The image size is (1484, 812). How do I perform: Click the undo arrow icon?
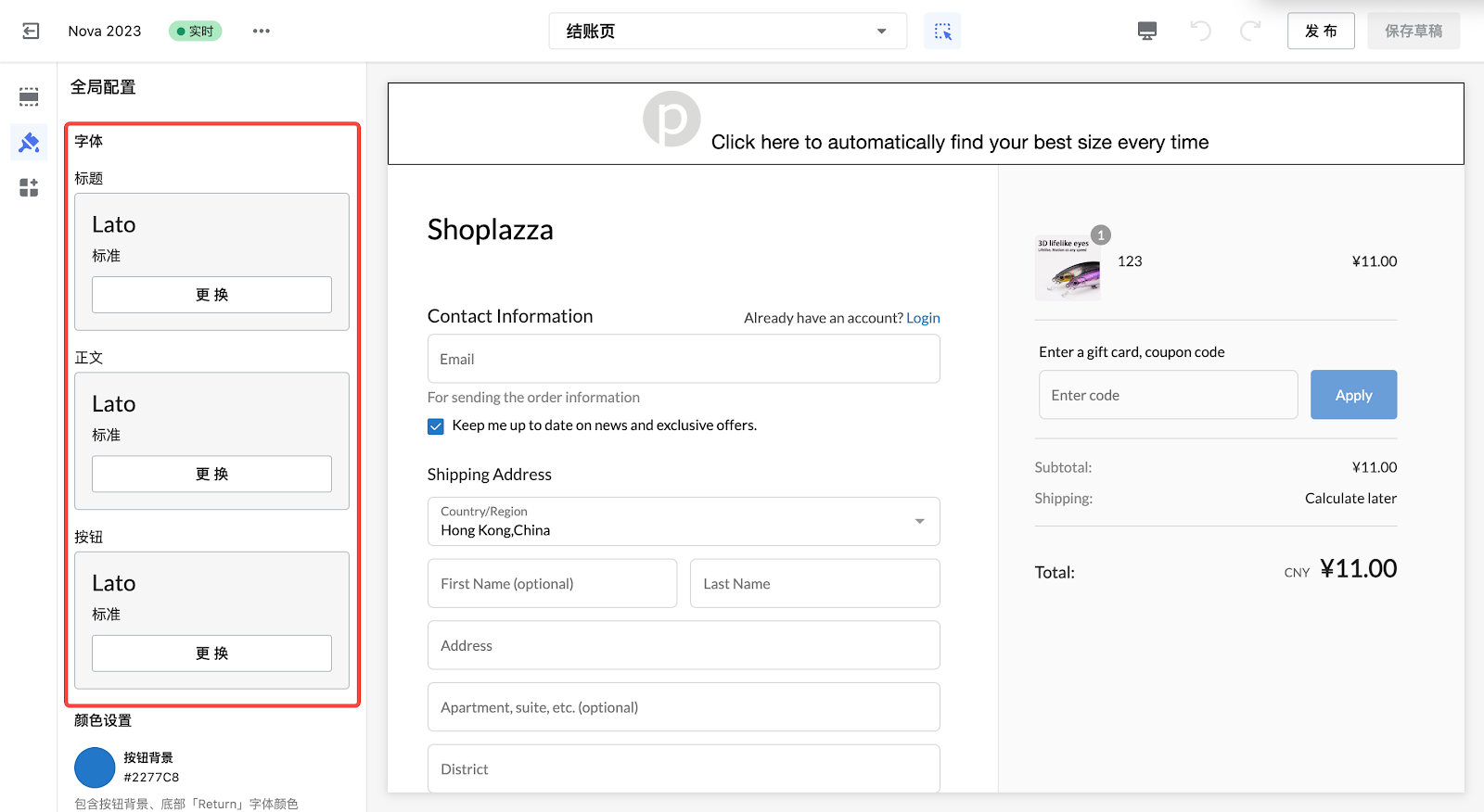1200,31
